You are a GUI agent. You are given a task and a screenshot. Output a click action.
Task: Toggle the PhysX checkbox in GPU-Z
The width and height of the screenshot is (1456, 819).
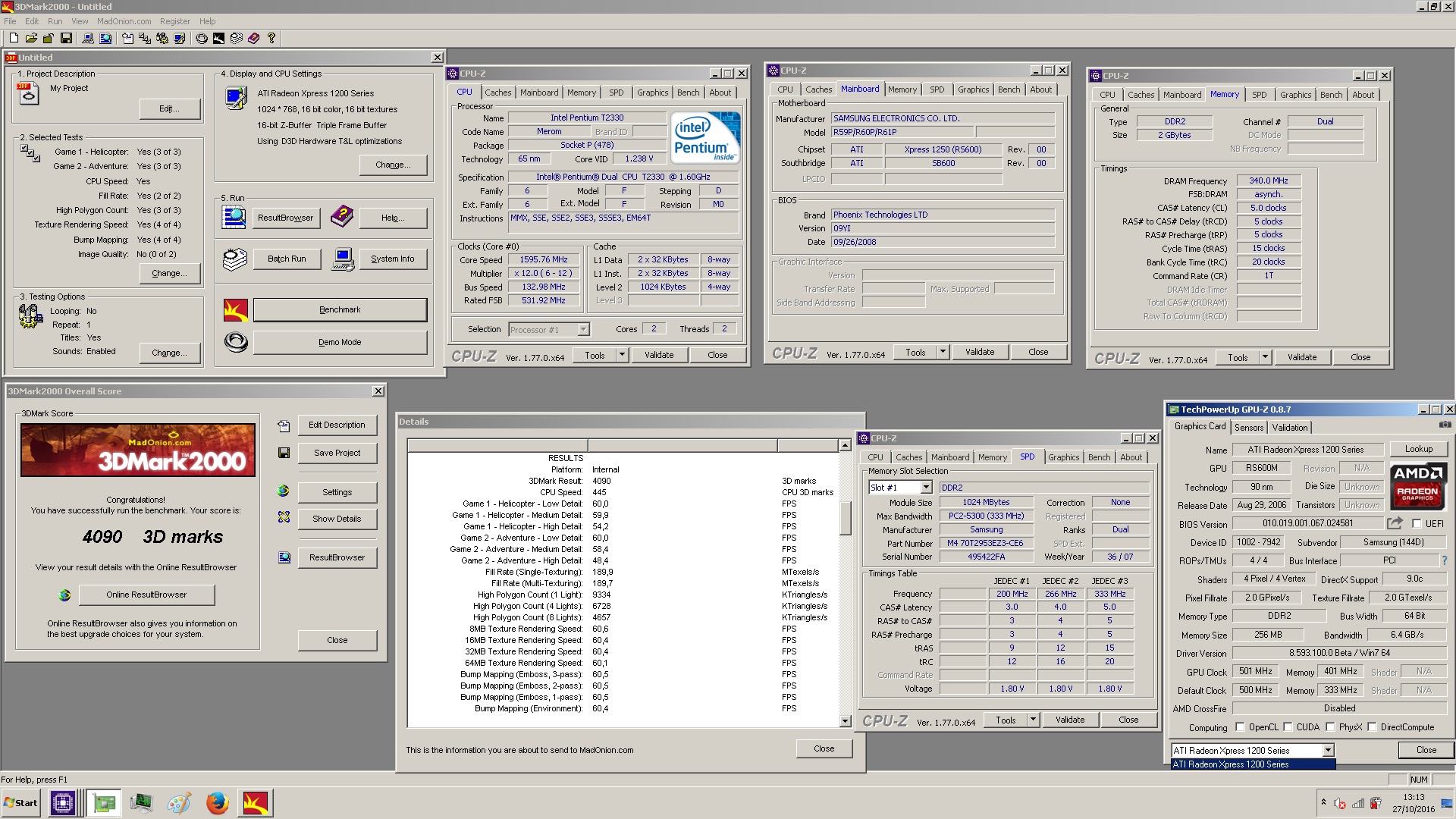pyautogui.click(x=1330, y=726)
